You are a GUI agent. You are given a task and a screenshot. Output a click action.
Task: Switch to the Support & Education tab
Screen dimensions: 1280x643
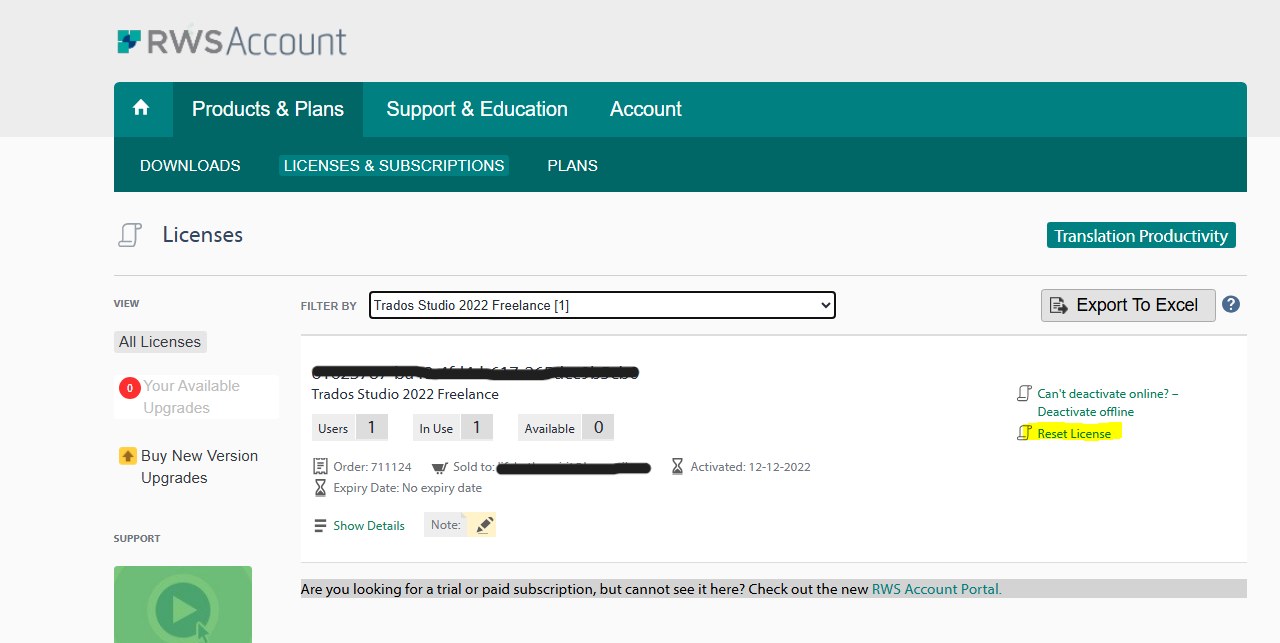[x=477, y=109]
